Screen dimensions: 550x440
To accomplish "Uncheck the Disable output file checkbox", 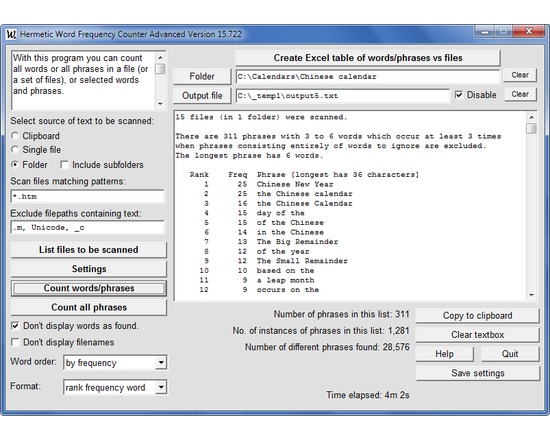I will tap(459, 95).
